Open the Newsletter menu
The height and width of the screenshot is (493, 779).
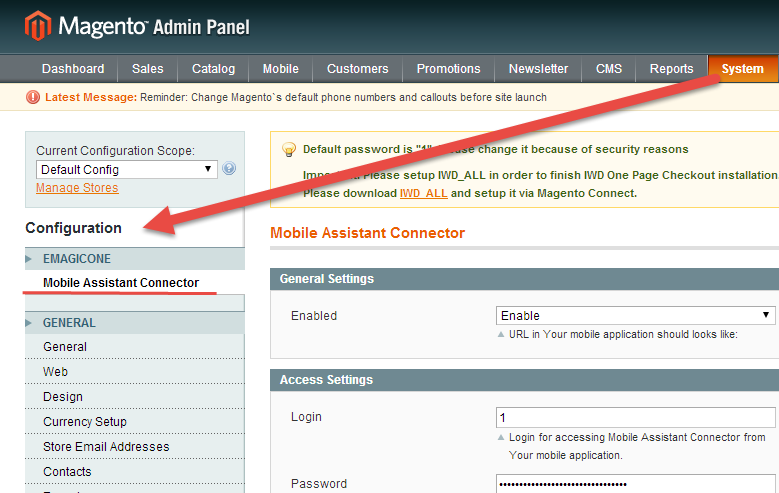[538, 69]
